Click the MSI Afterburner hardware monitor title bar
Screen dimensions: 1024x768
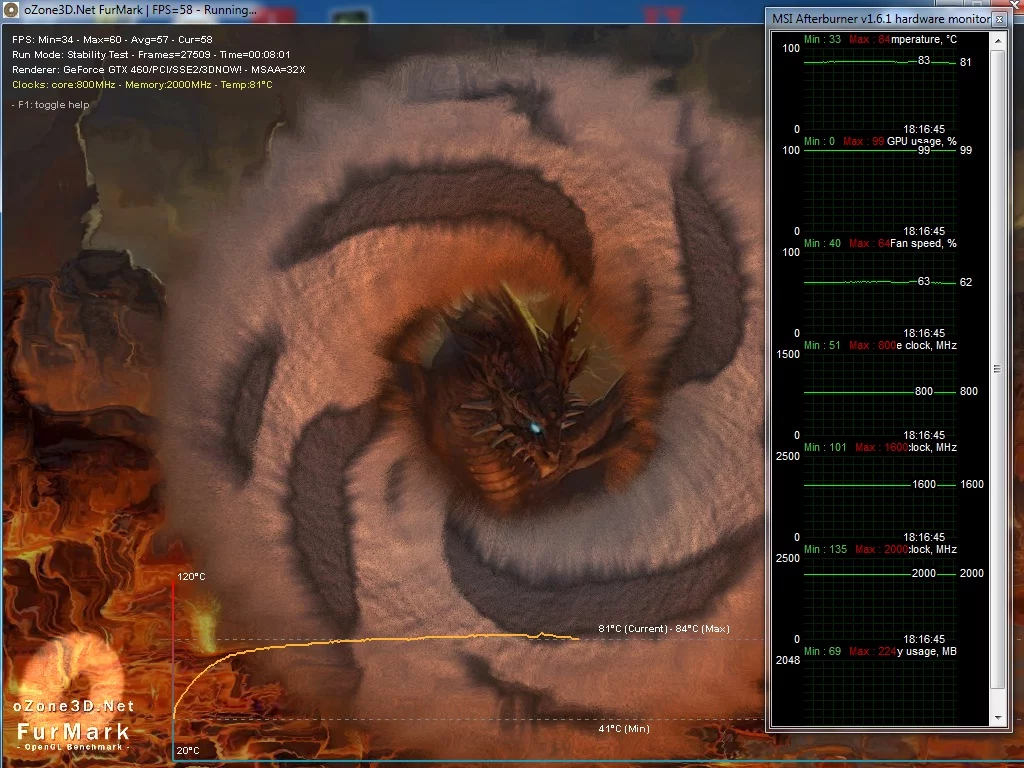click(880, 19)
